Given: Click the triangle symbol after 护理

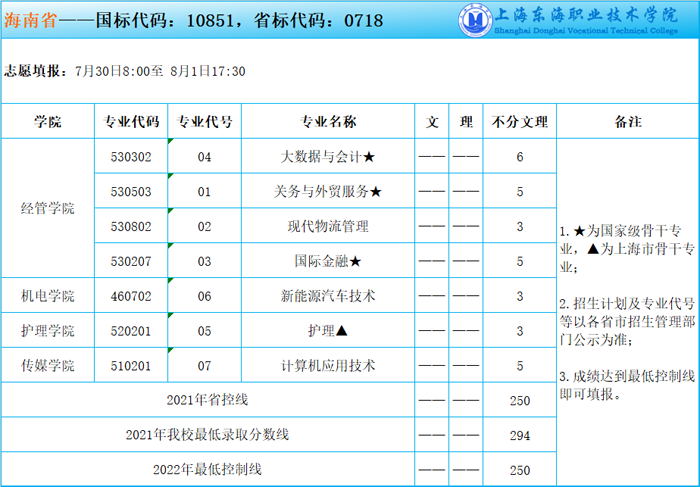Looking at the screenshot, I should (342, 331).
